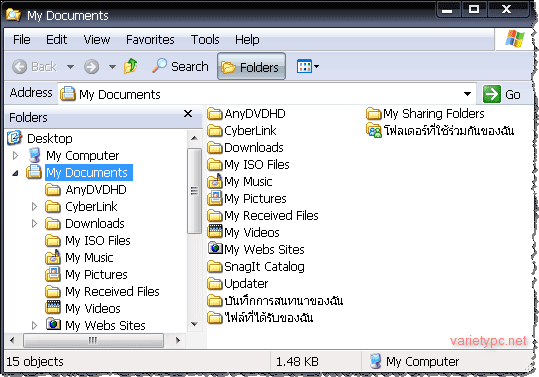Click the horizontal scrollbar thumb in Folders

[x=93, y=341]
